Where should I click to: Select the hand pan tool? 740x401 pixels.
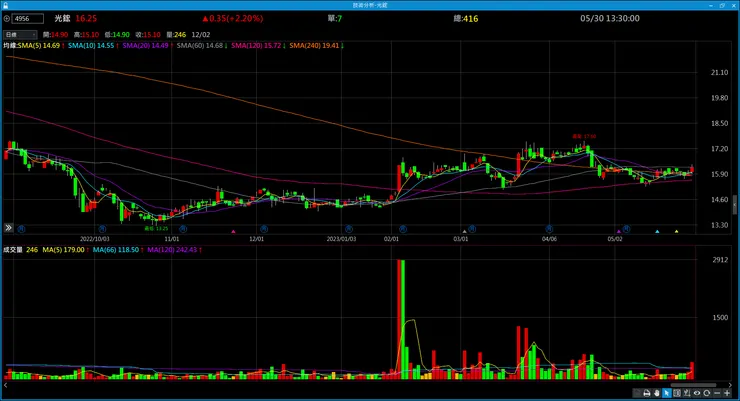pyautogui.click(x=657, y=393)
